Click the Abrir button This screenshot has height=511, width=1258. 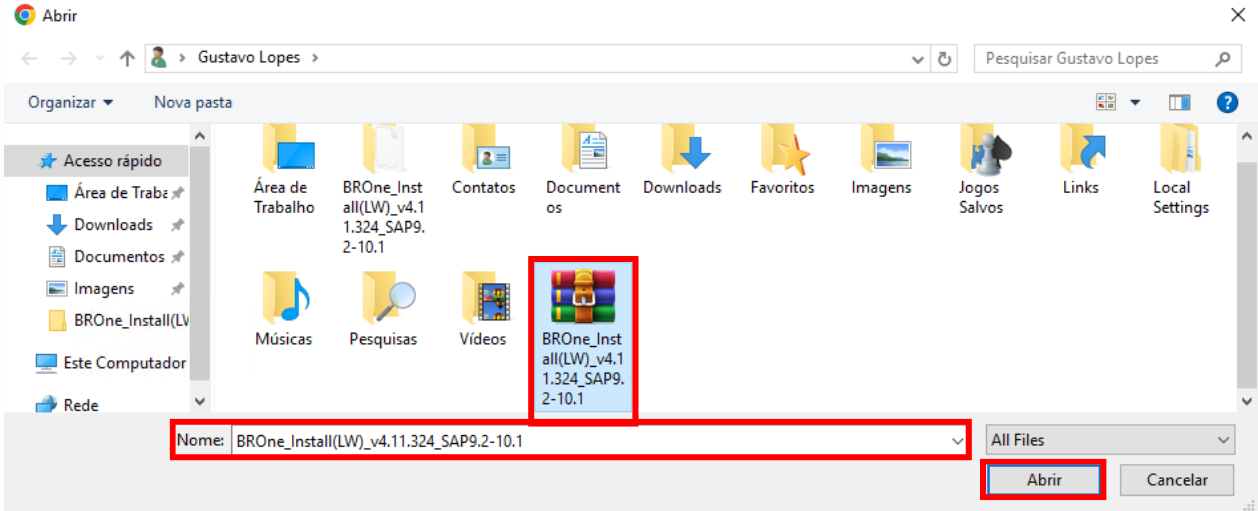pos(1044,480)
